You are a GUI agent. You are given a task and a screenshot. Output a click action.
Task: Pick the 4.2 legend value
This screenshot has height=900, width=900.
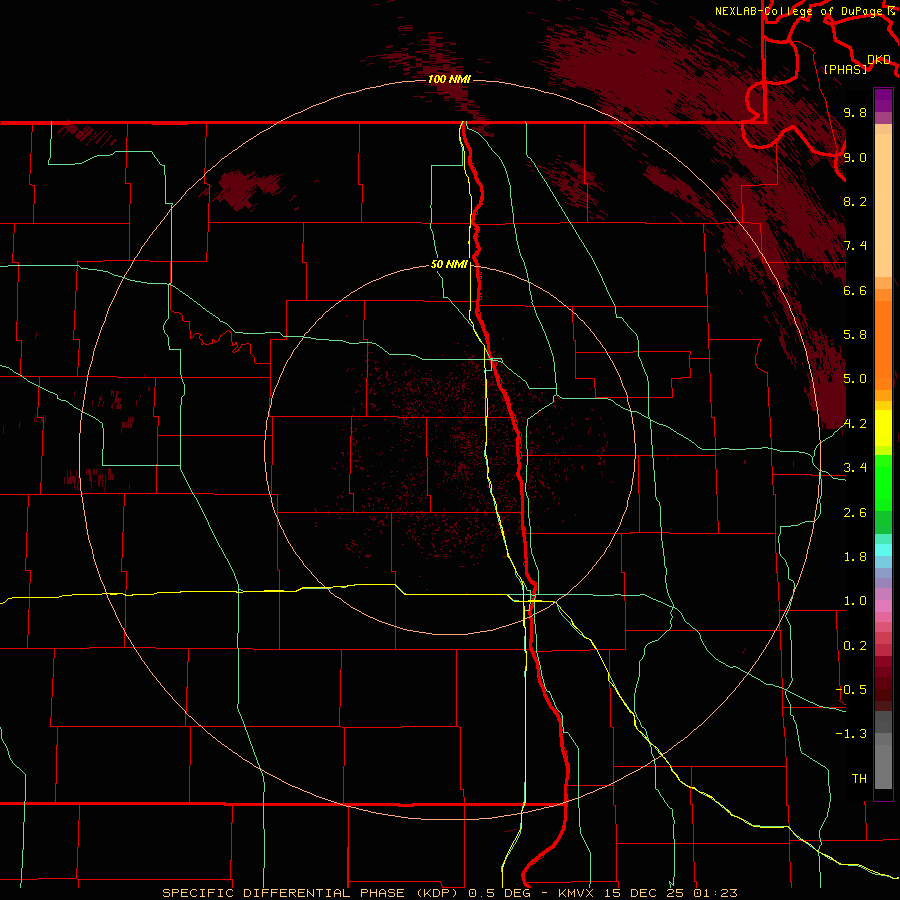tap(855, 424)
